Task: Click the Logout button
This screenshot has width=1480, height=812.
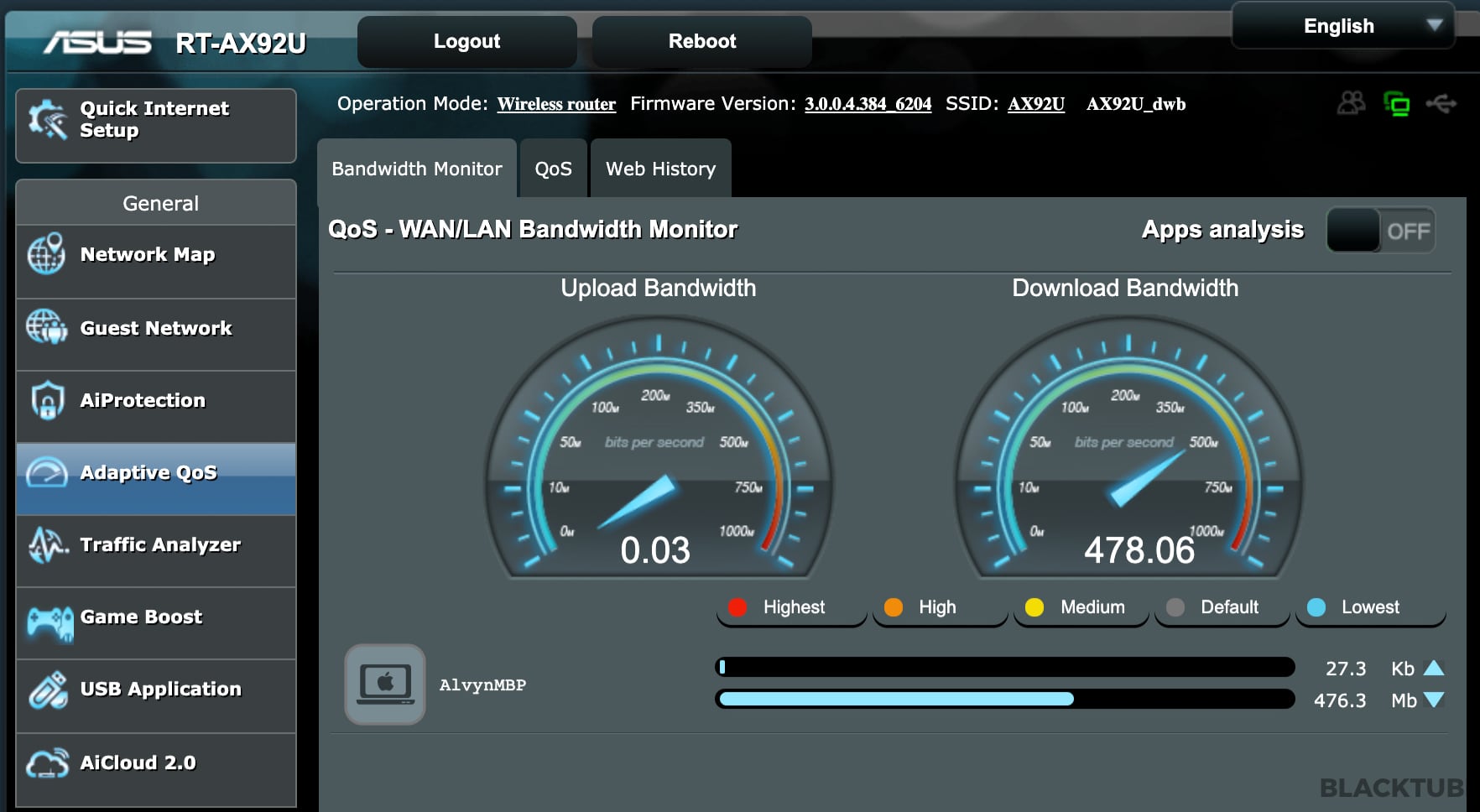Action: pyautogui.click(x=466, y=41)
